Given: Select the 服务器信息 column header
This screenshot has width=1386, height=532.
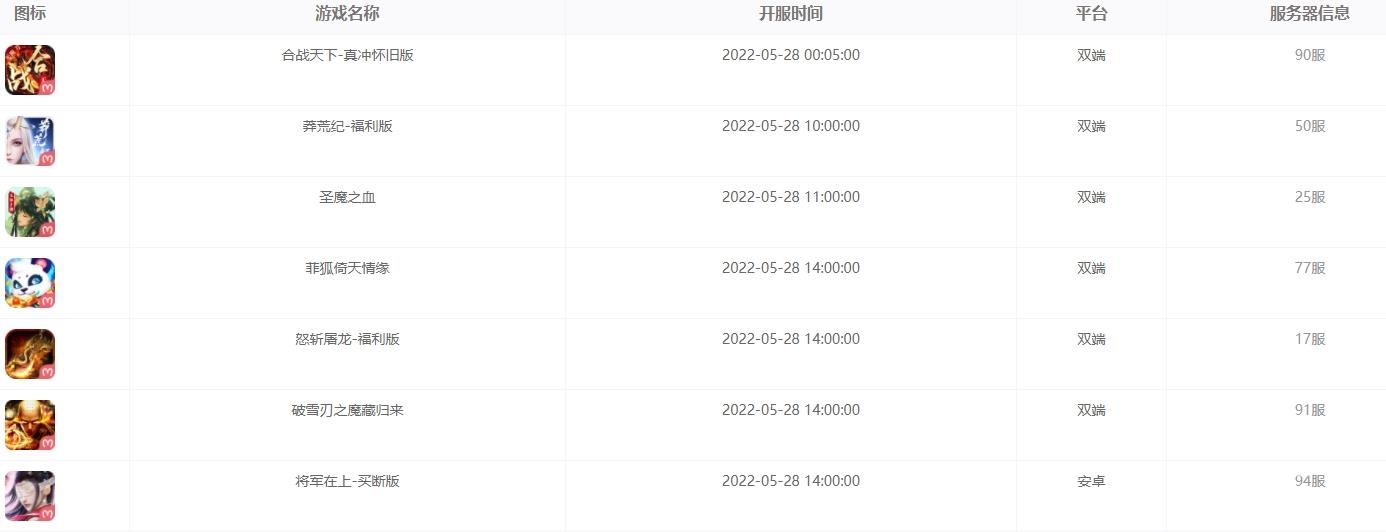Looking at the screenshot, I should click(x=1310, y=14).
